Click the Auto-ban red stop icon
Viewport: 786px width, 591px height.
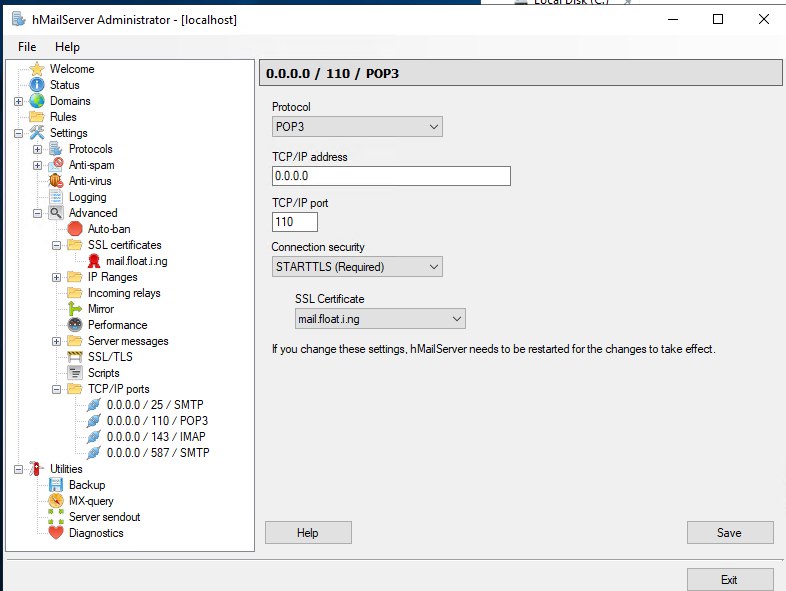click(75, 229)
